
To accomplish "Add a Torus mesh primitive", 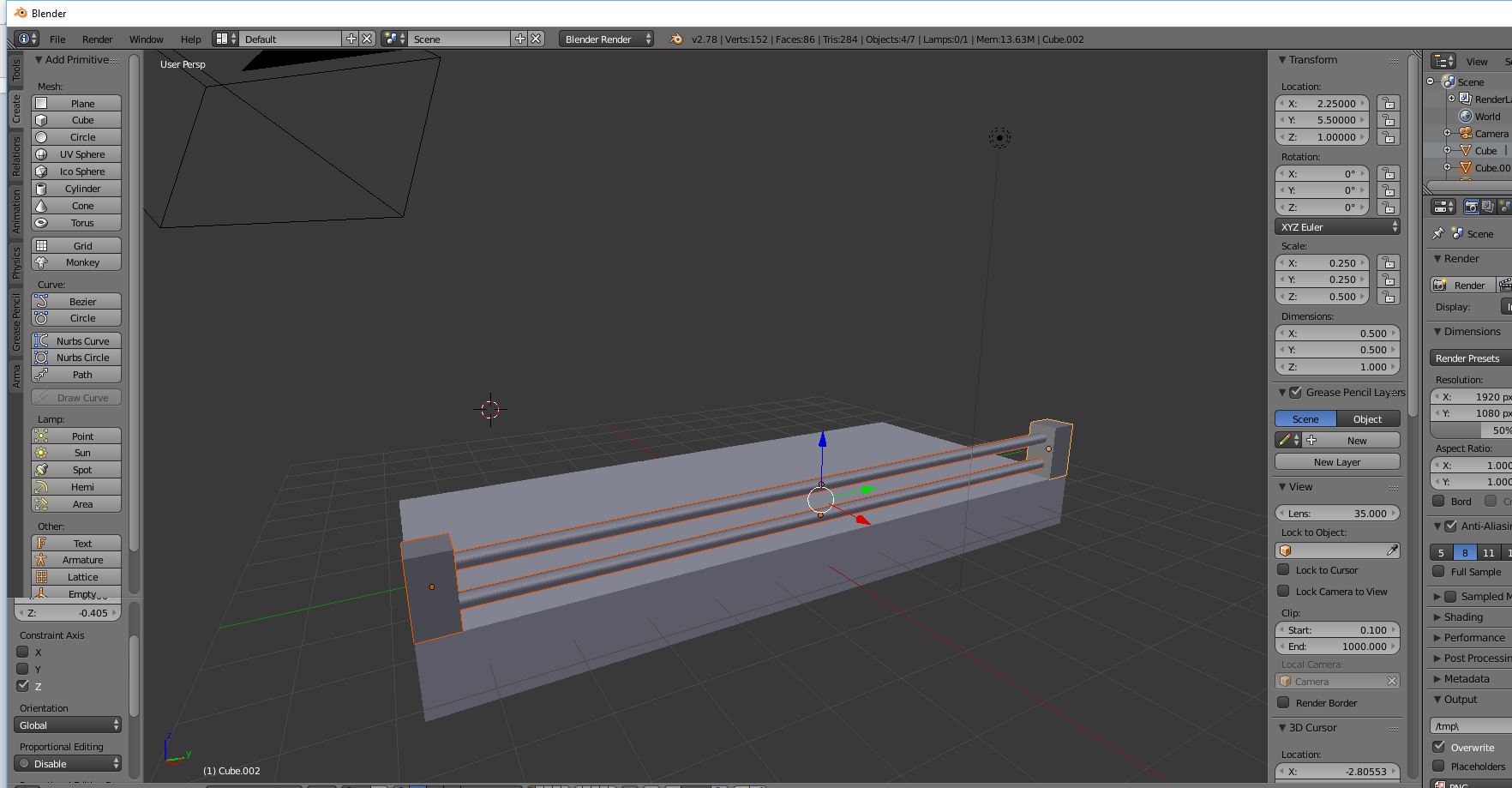I will [76, 223].
